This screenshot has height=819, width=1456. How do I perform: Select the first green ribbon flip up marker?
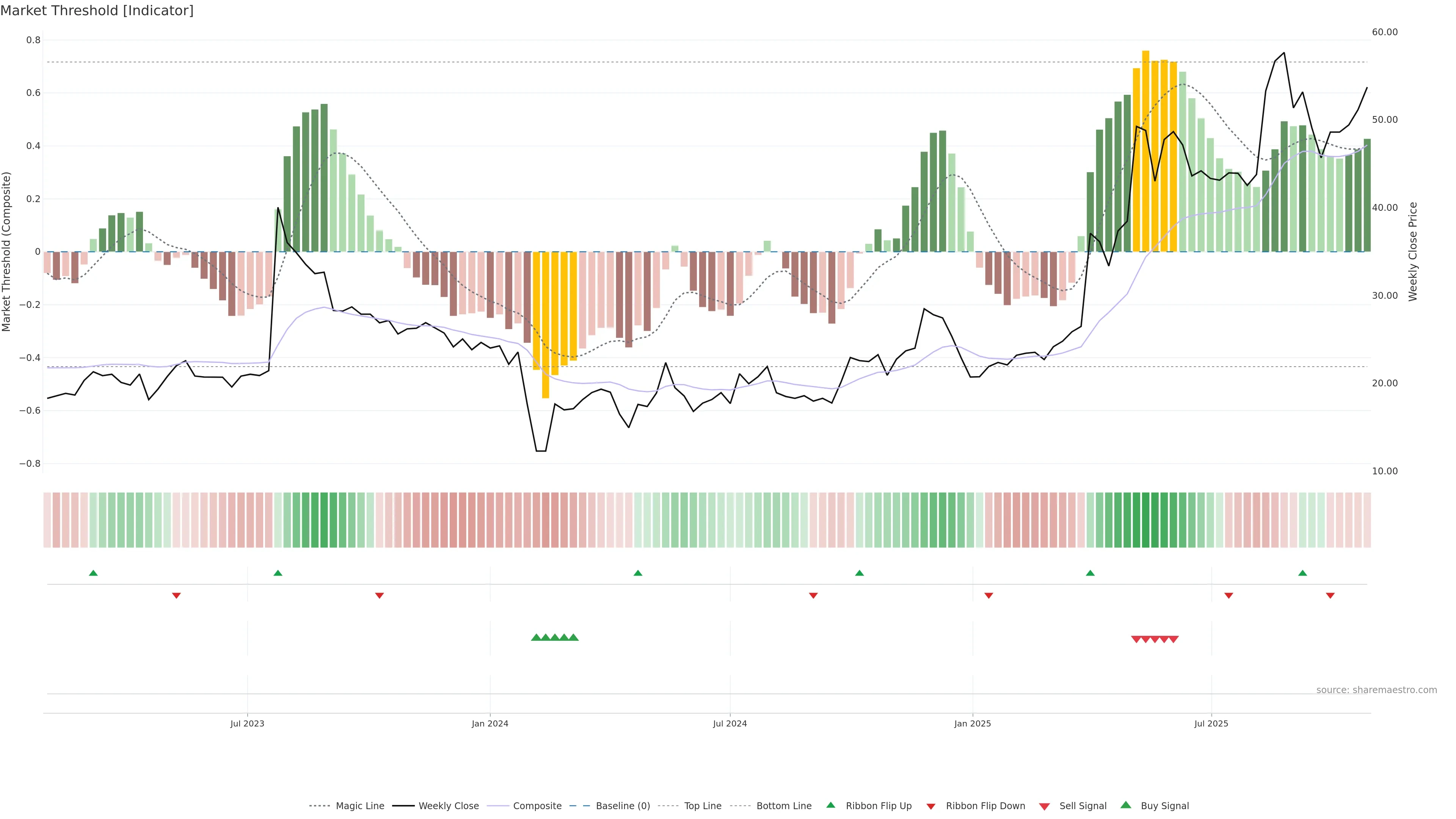pyautogui.click(x=93, y=573)
